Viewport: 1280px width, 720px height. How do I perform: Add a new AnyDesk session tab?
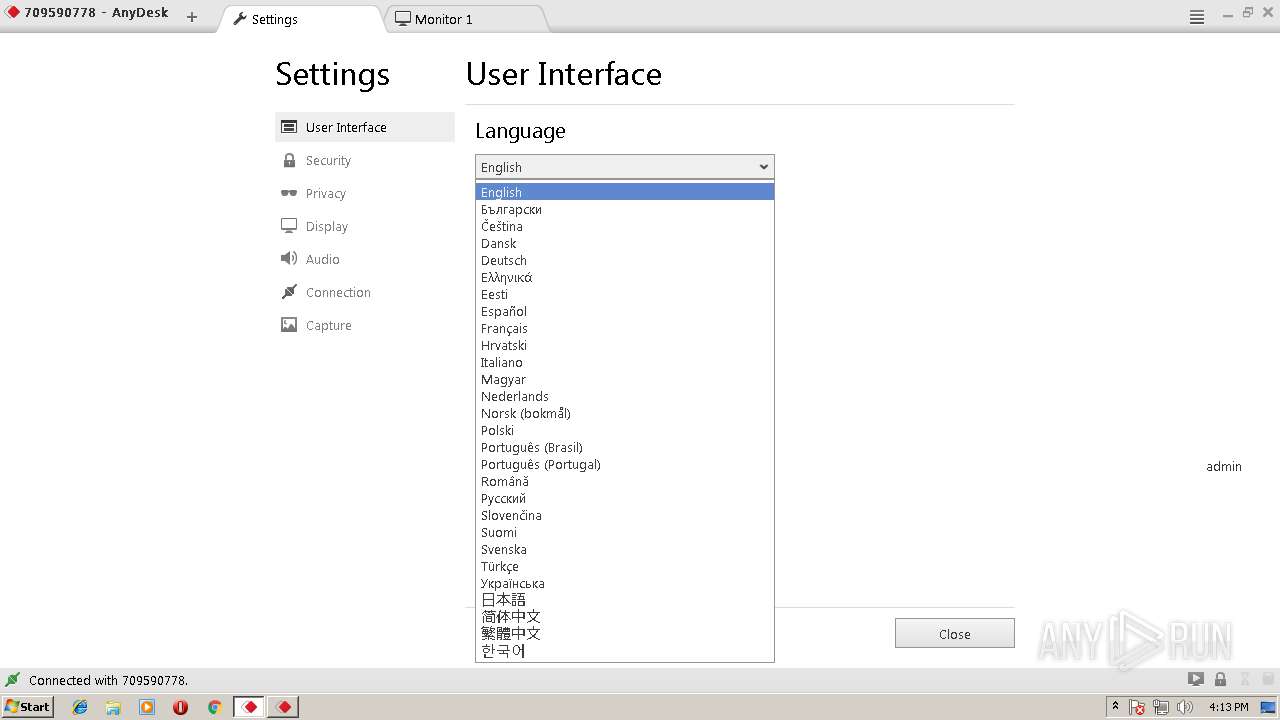[x=192, y=17]
